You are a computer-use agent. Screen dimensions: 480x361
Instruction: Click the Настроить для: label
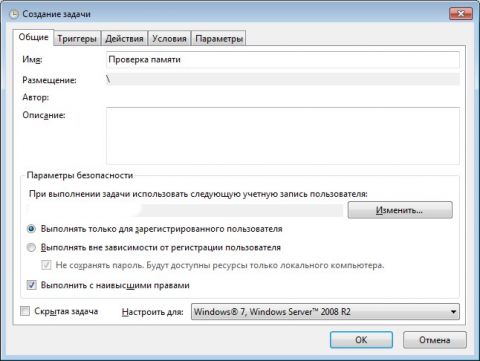tap(152, 312)
